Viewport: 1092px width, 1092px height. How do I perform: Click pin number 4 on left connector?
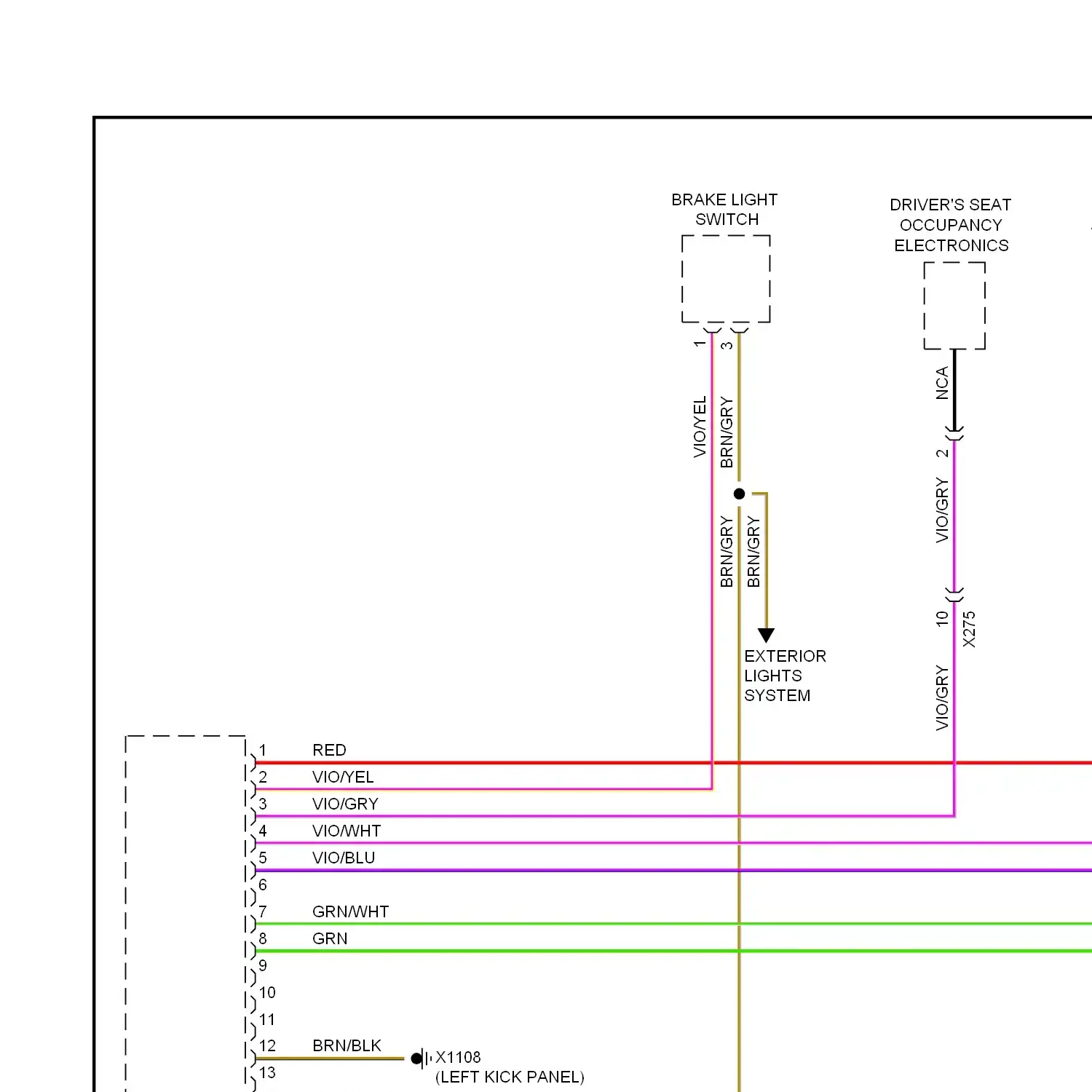coord(263,831)
